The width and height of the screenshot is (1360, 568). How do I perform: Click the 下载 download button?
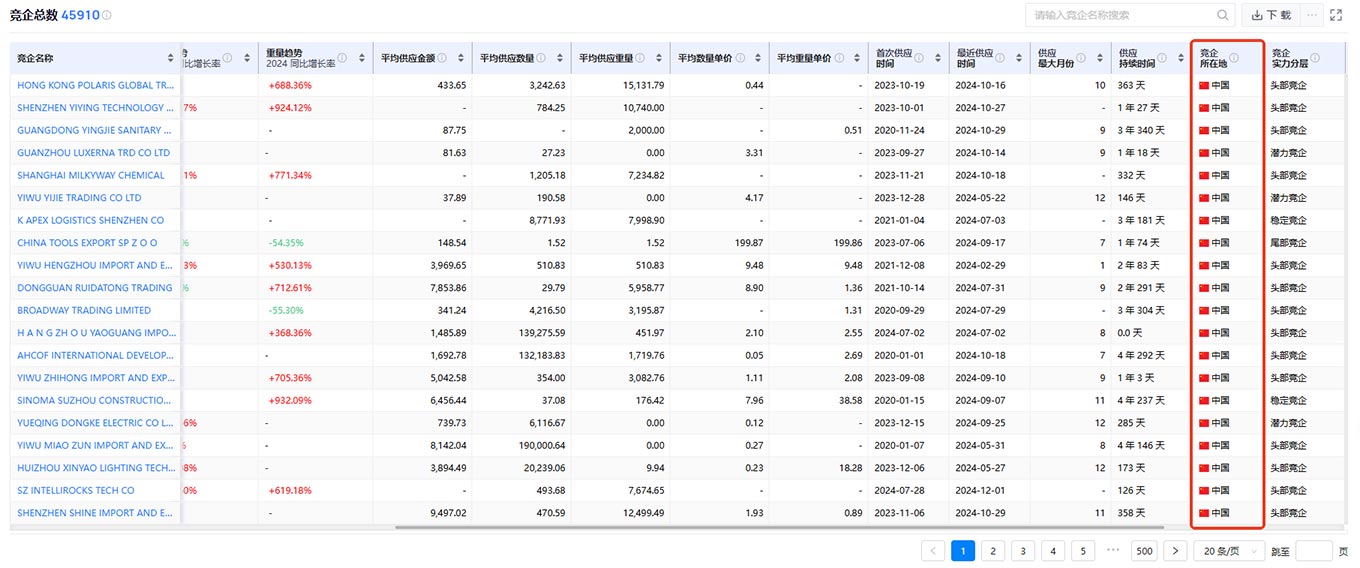(1270, 15)
